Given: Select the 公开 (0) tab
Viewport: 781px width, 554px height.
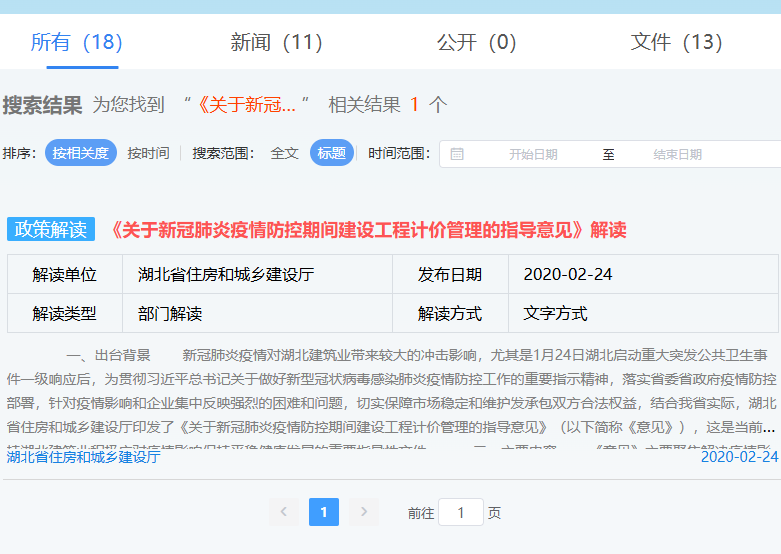Looking at the screenshot, I should point(476,42).
